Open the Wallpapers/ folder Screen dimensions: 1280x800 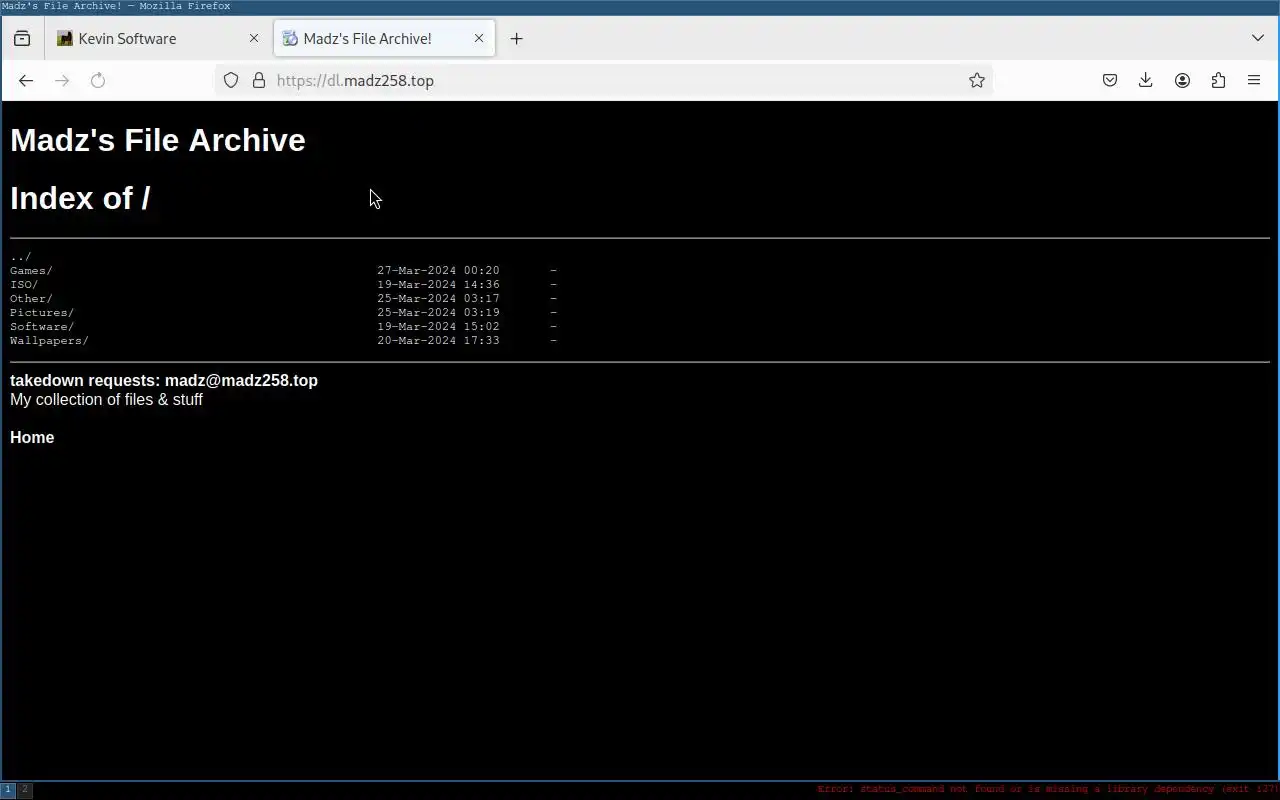coord(49,341)
